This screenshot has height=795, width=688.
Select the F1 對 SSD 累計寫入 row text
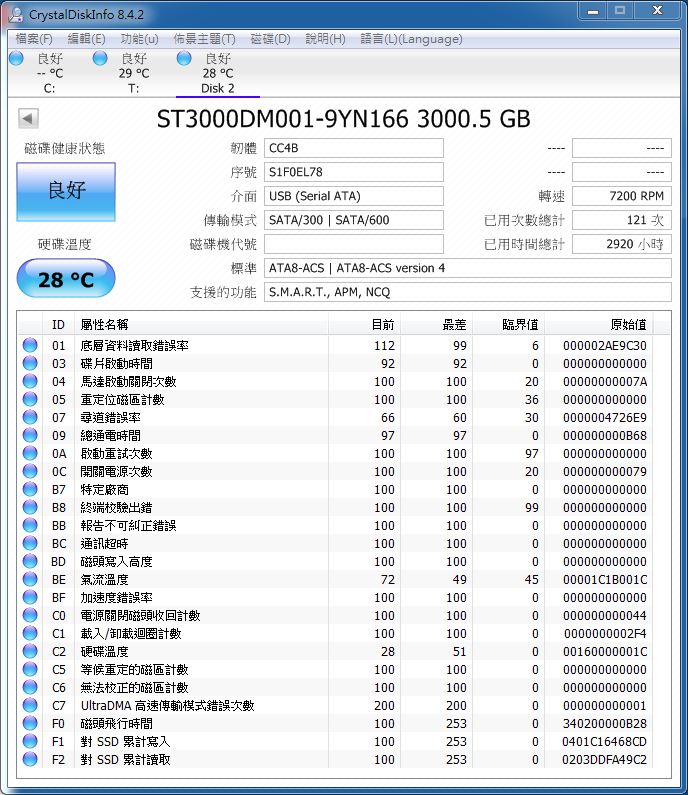[125, 742]
